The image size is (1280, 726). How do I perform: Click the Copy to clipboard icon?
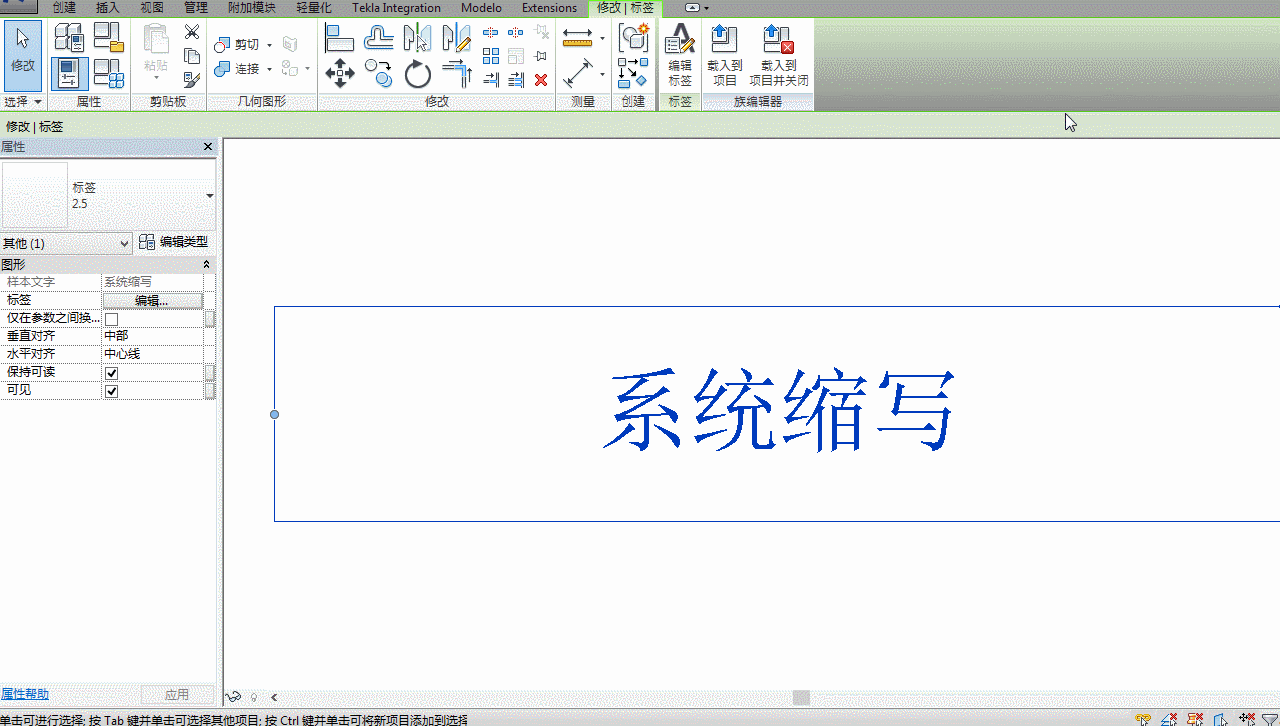coord(192,56)
